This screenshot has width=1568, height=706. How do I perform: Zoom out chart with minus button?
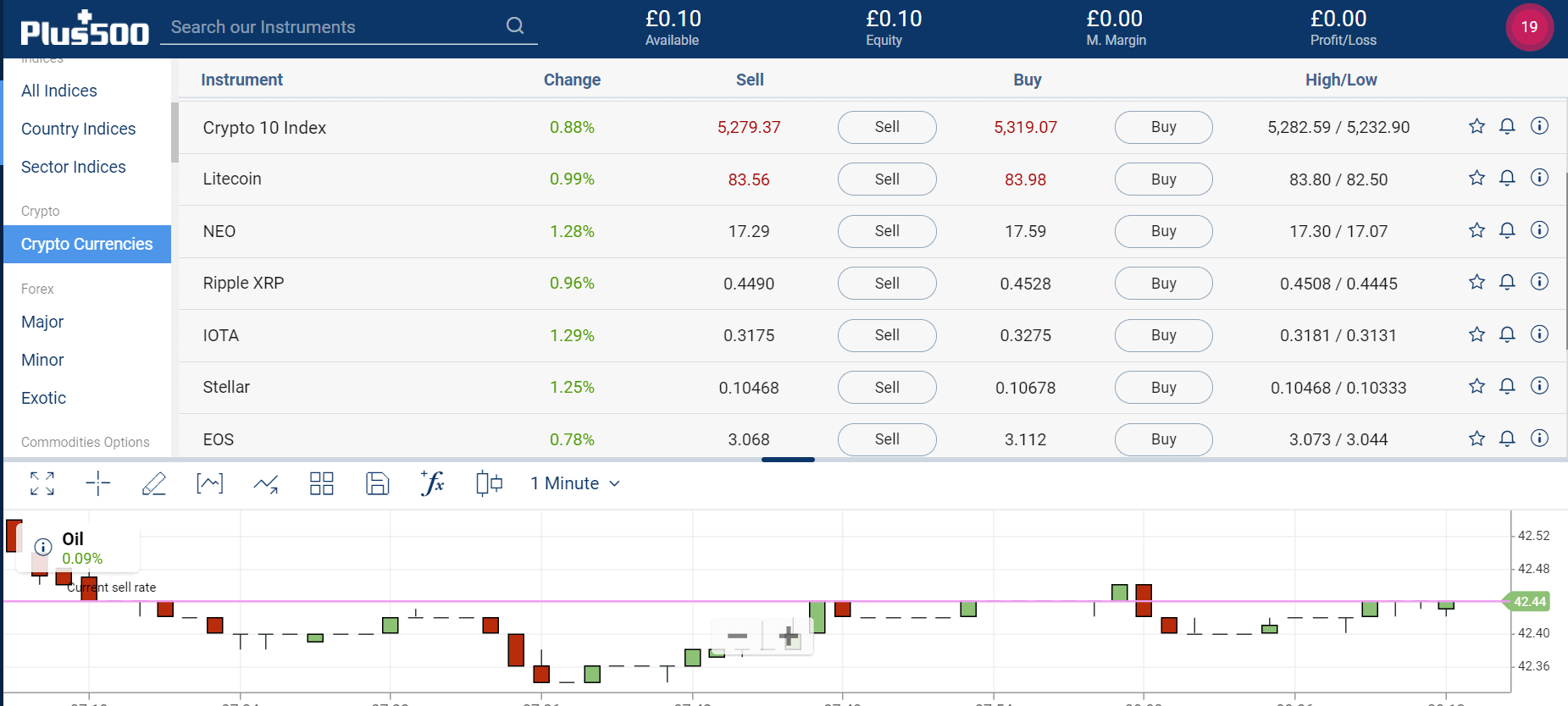click(x=737, y=637)
